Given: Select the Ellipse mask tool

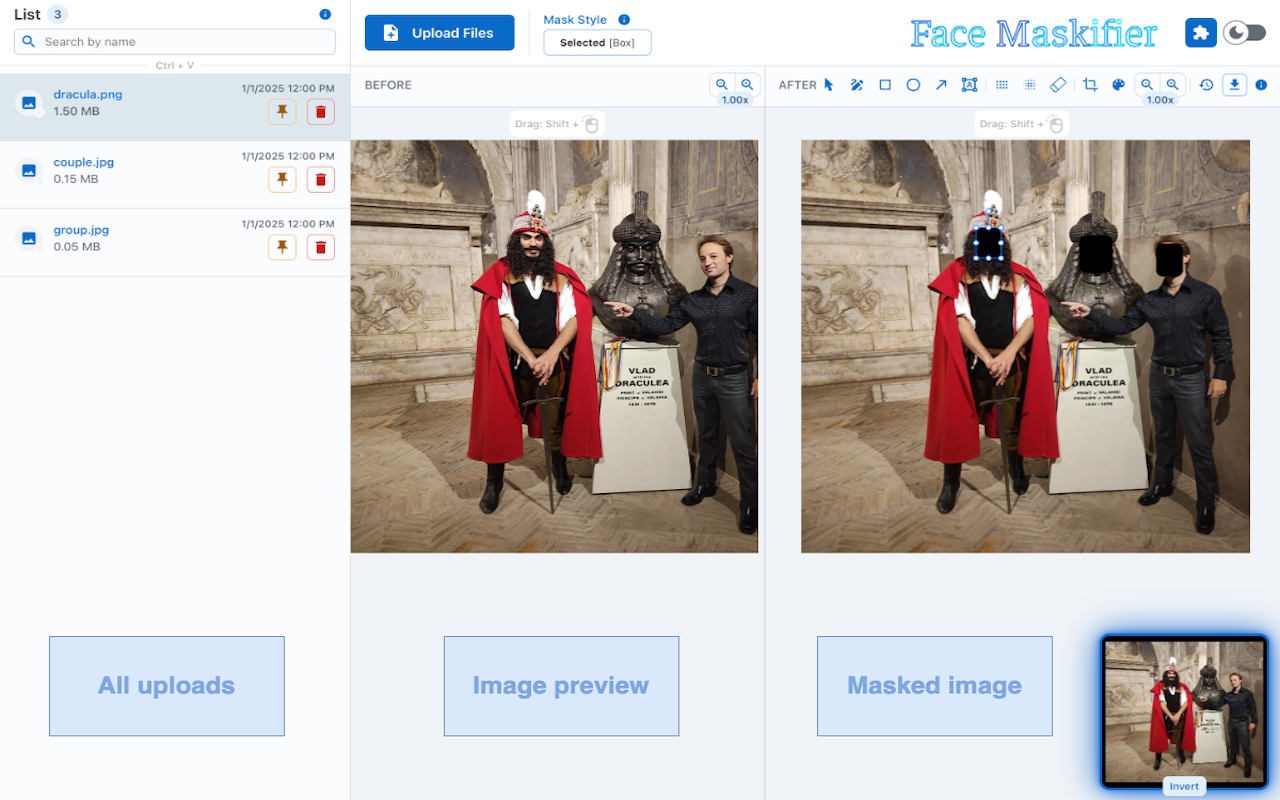Looking at the screenshot, I should coord(912,84).
